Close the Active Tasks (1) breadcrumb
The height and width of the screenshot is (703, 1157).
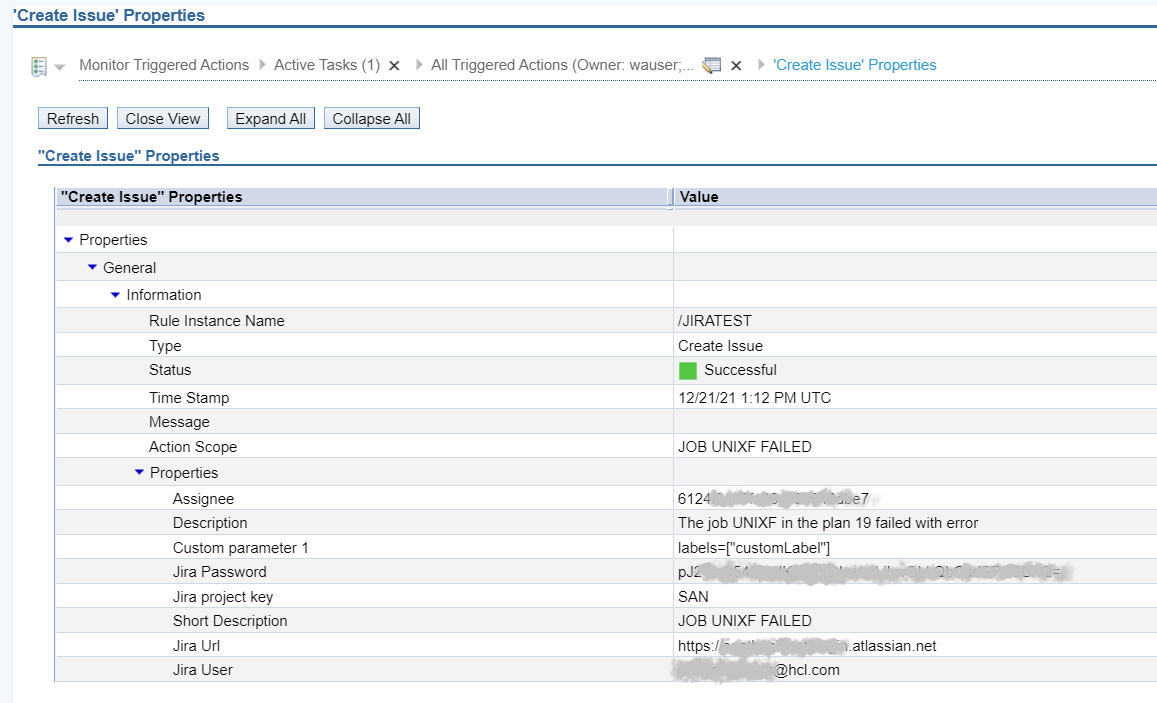394,66
